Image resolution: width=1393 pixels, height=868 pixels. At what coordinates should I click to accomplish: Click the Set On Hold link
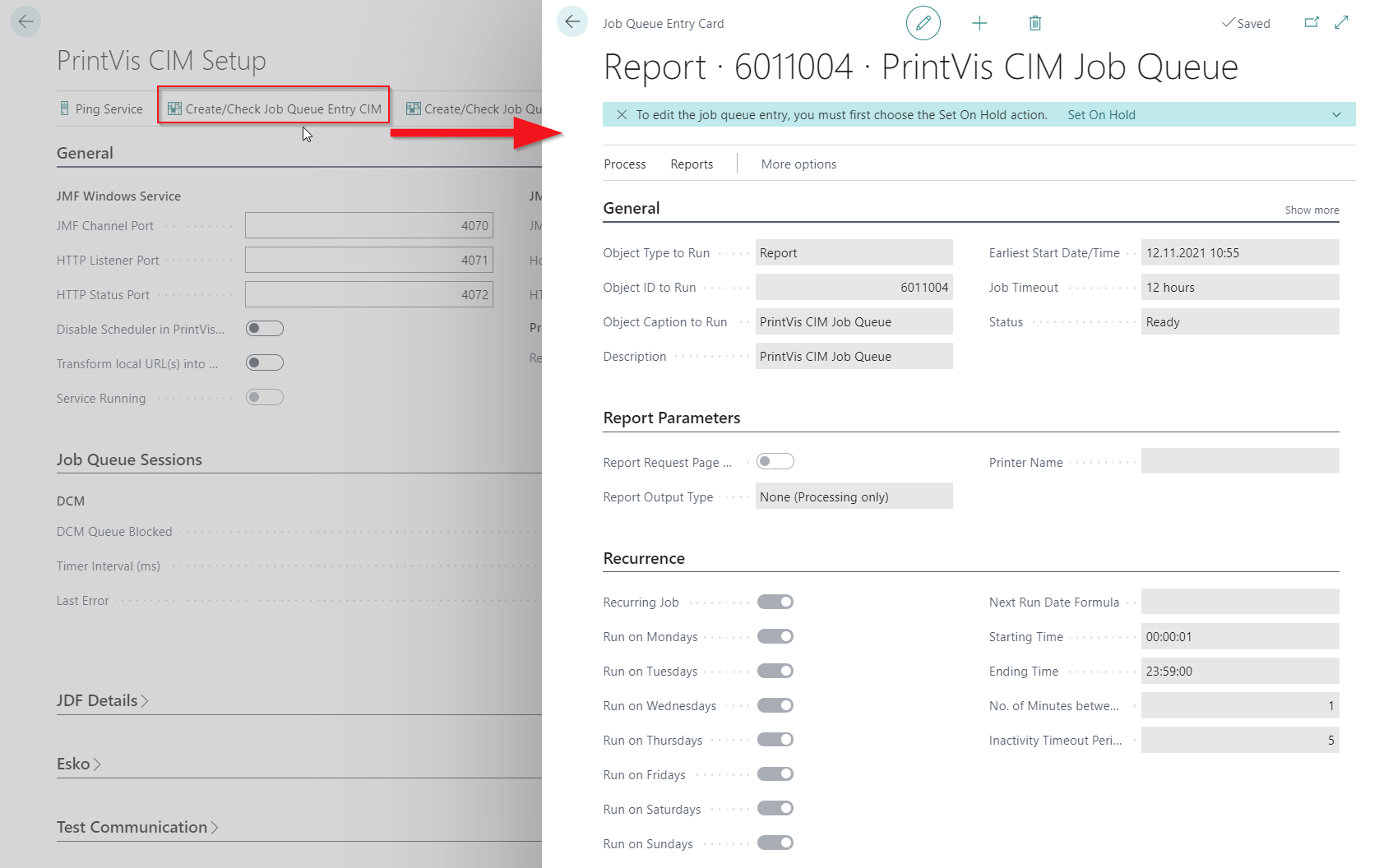pos(1101,115)
